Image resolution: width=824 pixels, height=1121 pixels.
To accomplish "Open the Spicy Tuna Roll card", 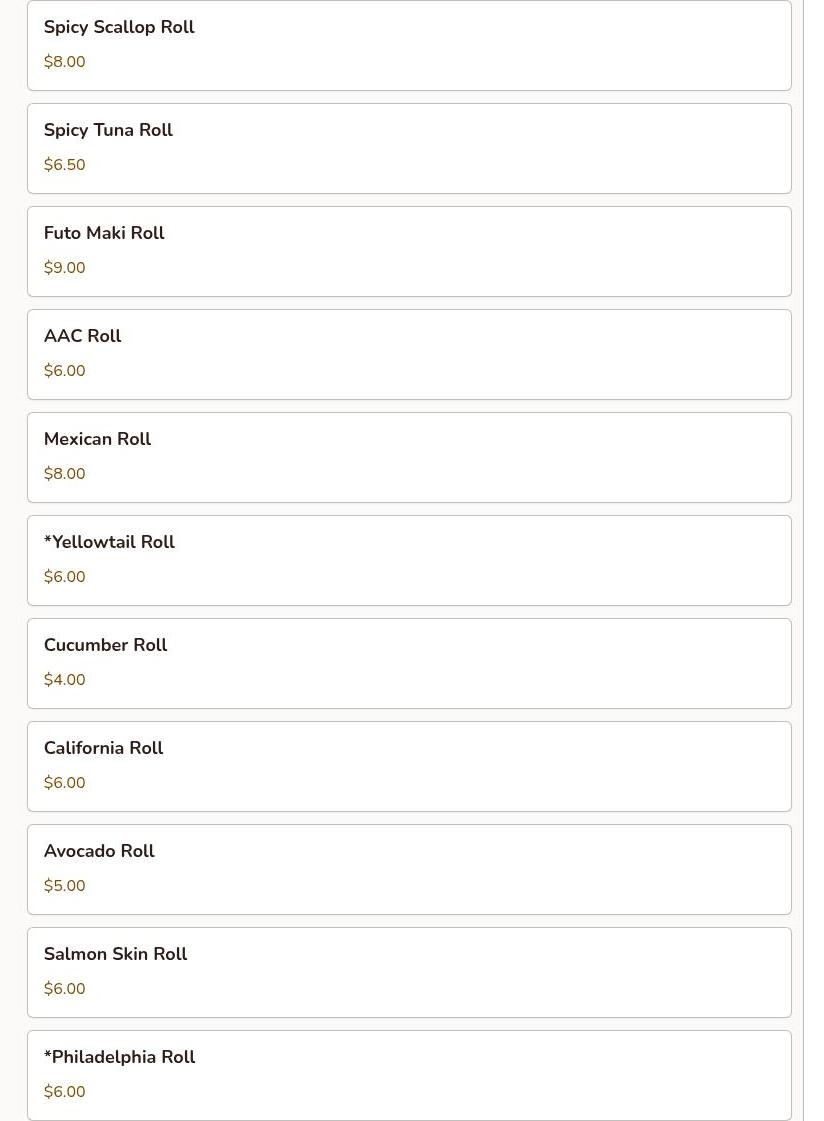I will [x=409, y=149].
